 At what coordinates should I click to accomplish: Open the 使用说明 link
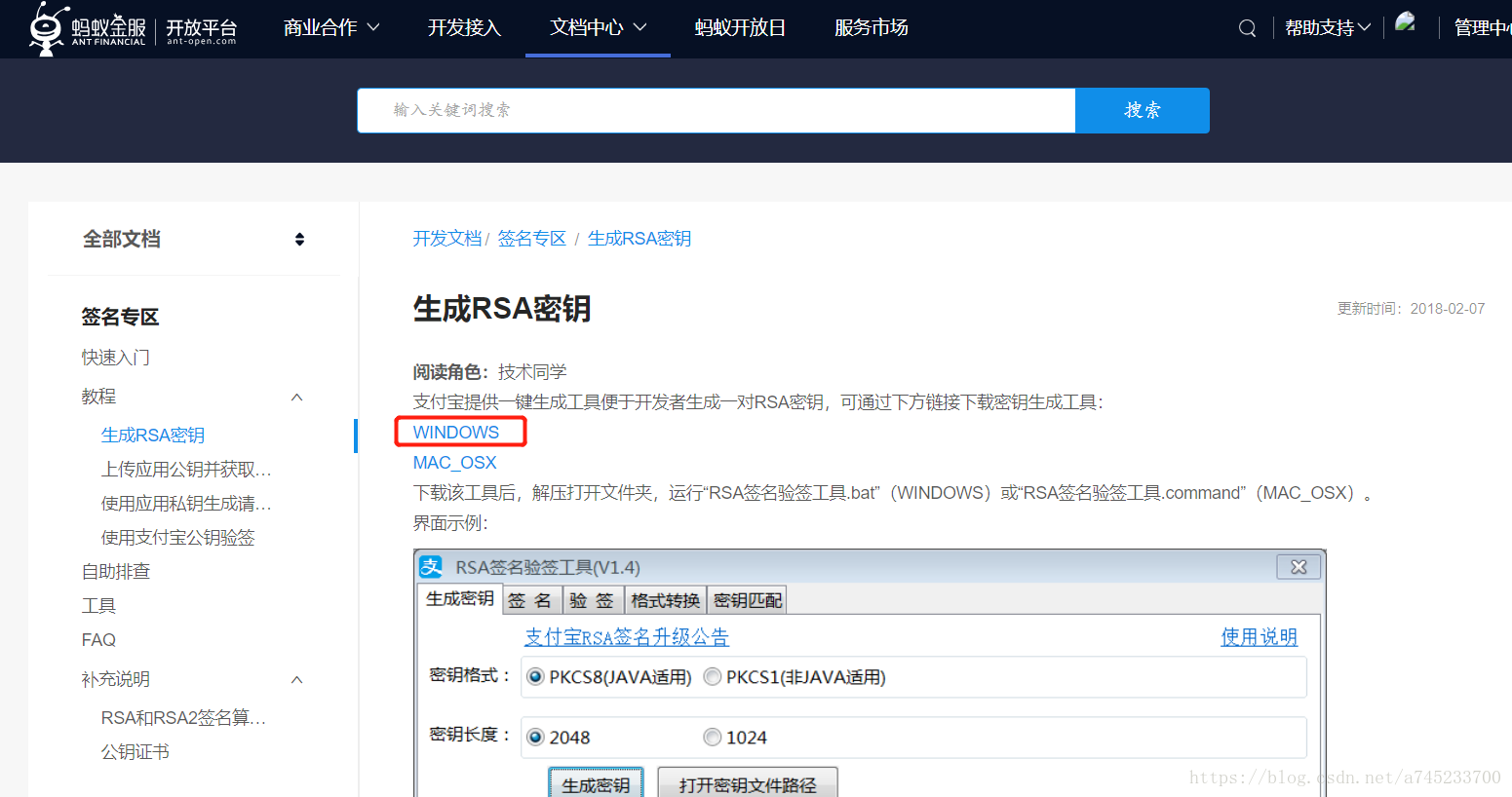[1259, 636]
